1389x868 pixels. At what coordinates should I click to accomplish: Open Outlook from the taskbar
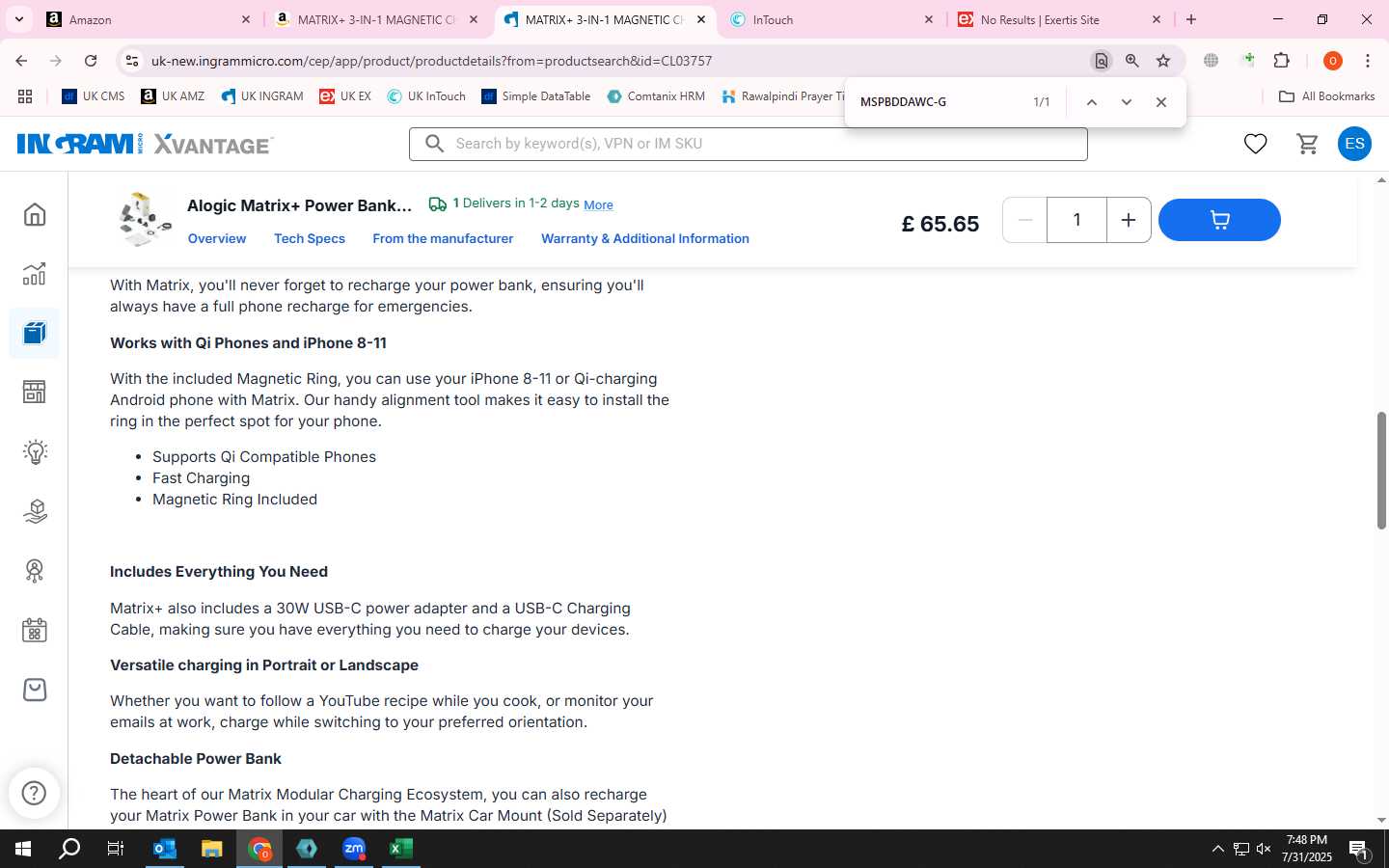165,849
